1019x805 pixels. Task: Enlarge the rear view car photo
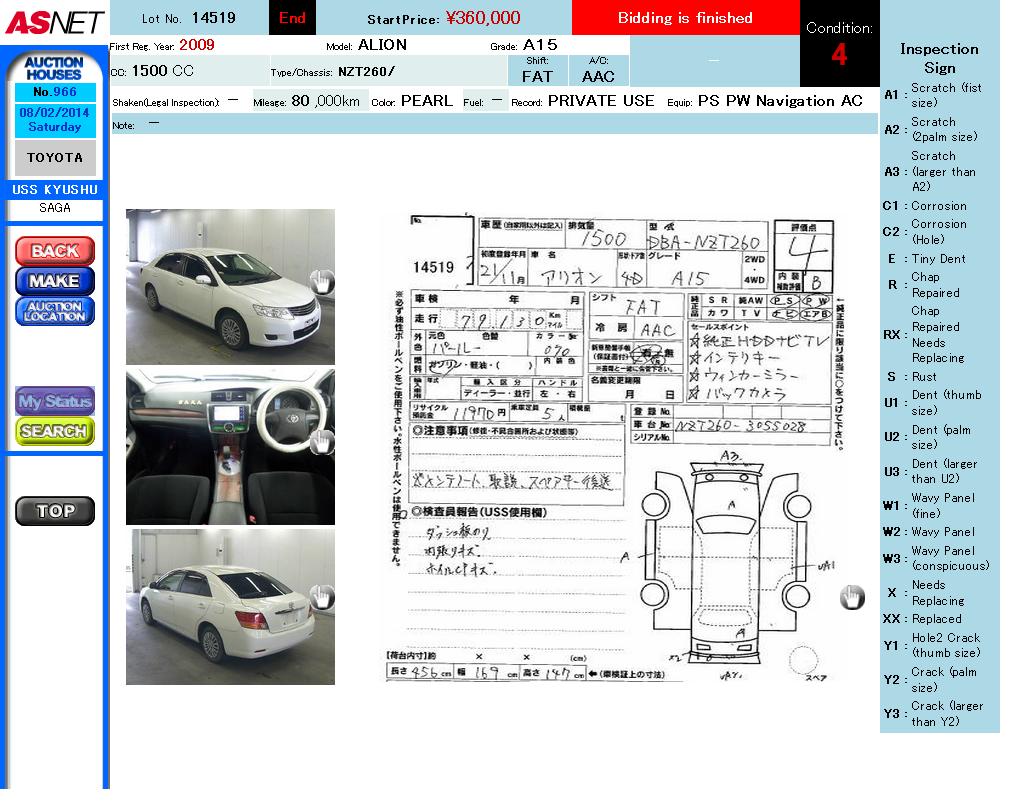230,607
